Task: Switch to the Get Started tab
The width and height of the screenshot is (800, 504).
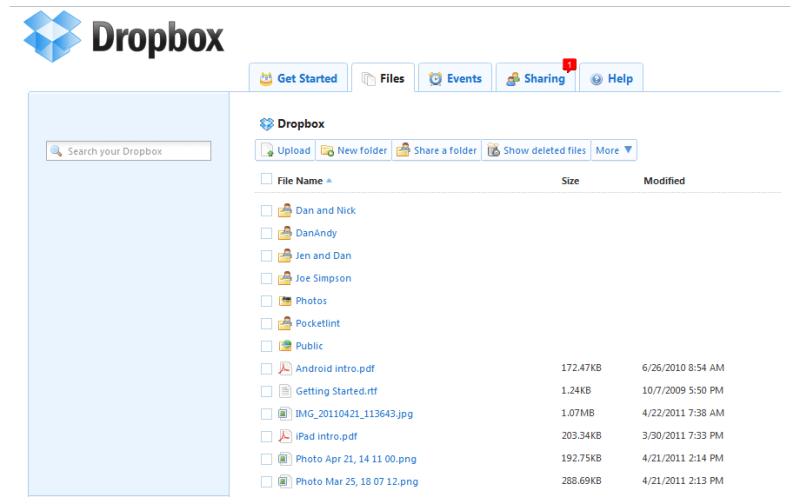Action: pos(298,78)
